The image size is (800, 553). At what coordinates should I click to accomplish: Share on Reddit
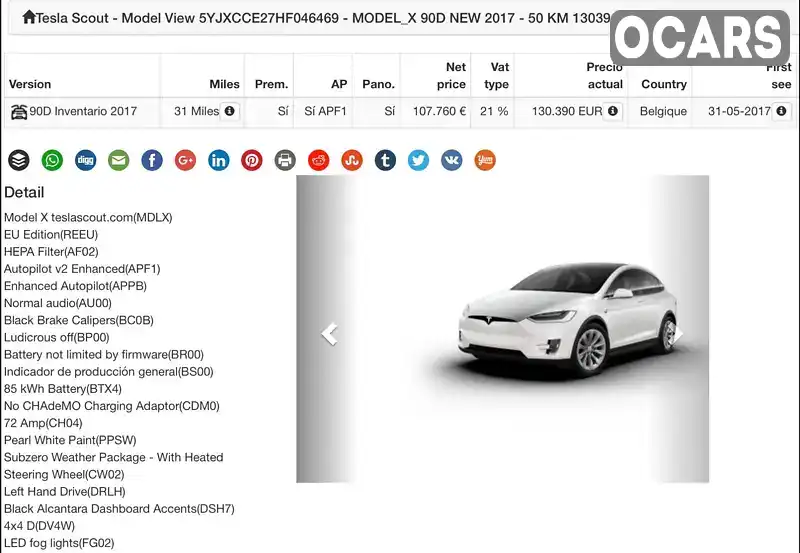pos(318,160)
